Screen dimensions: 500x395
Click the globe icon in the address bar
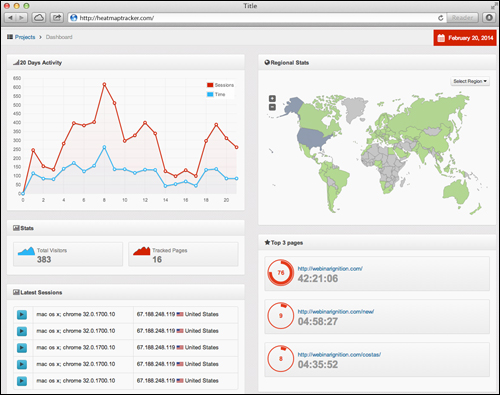pyautogui.click(x=74, y=18)
